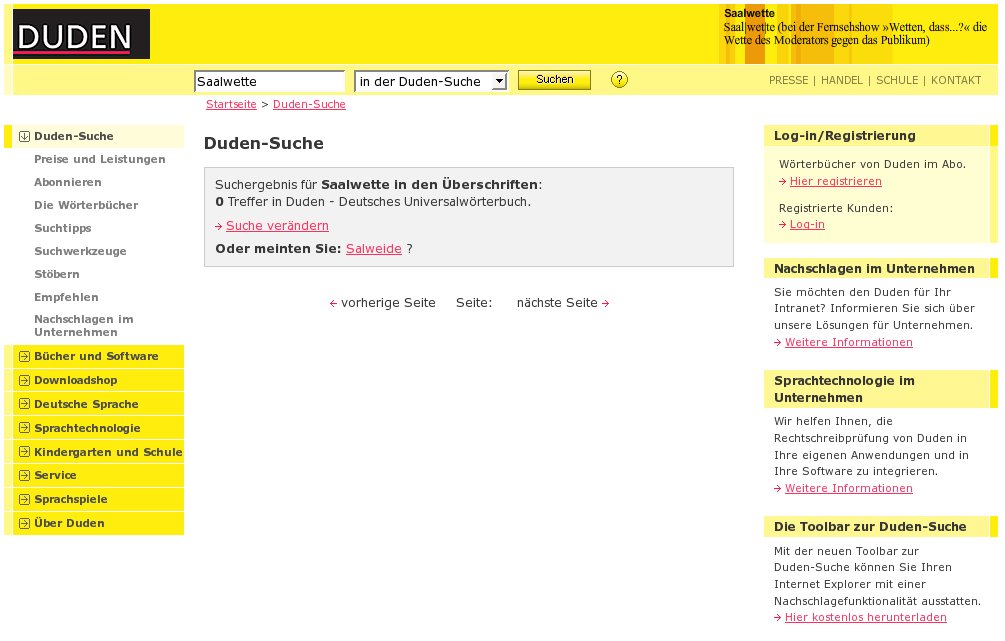The image size is (1005, 641).
Task: Select Abonnieren in the sidebar
Action: pos(68,182)
